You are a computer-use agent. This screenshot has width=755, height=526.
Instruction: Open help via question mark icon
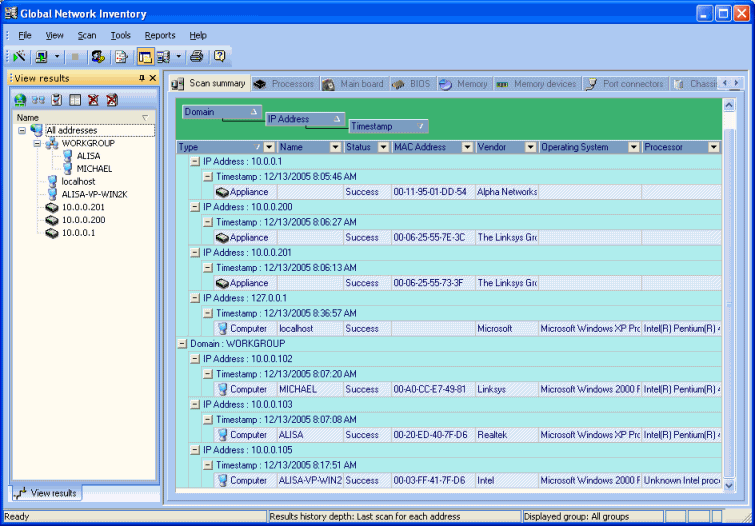[x=220, y=56]
